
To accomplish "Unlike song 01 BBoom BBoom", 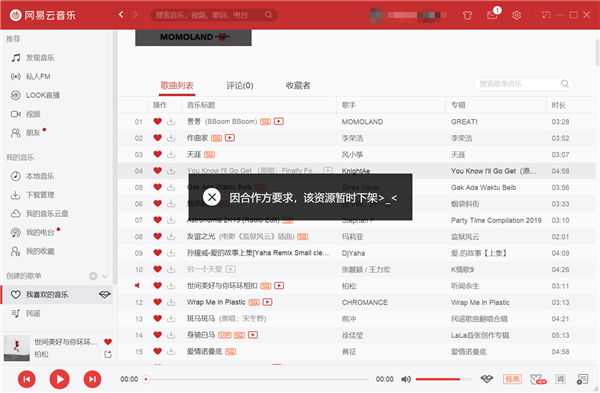I will coord(157,121).
